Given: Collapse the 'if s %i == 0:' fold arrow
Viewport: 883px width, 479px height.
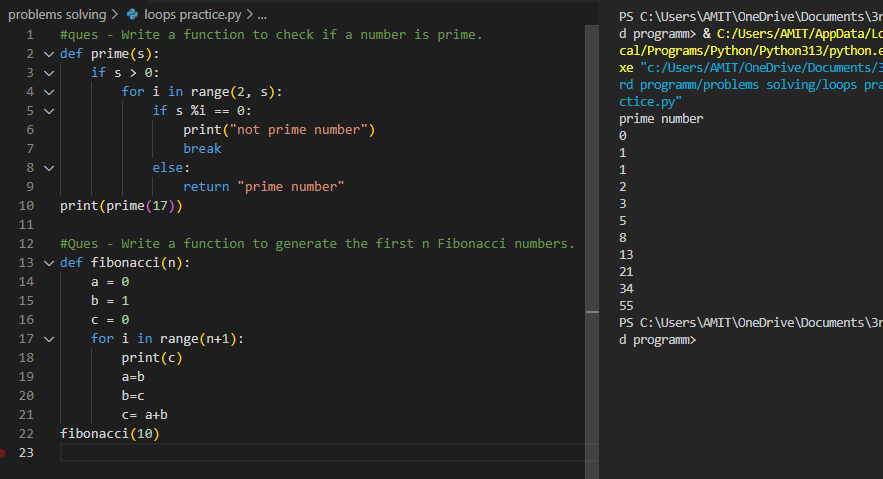Looking at the screenshot, I should (x=49, y=111).
